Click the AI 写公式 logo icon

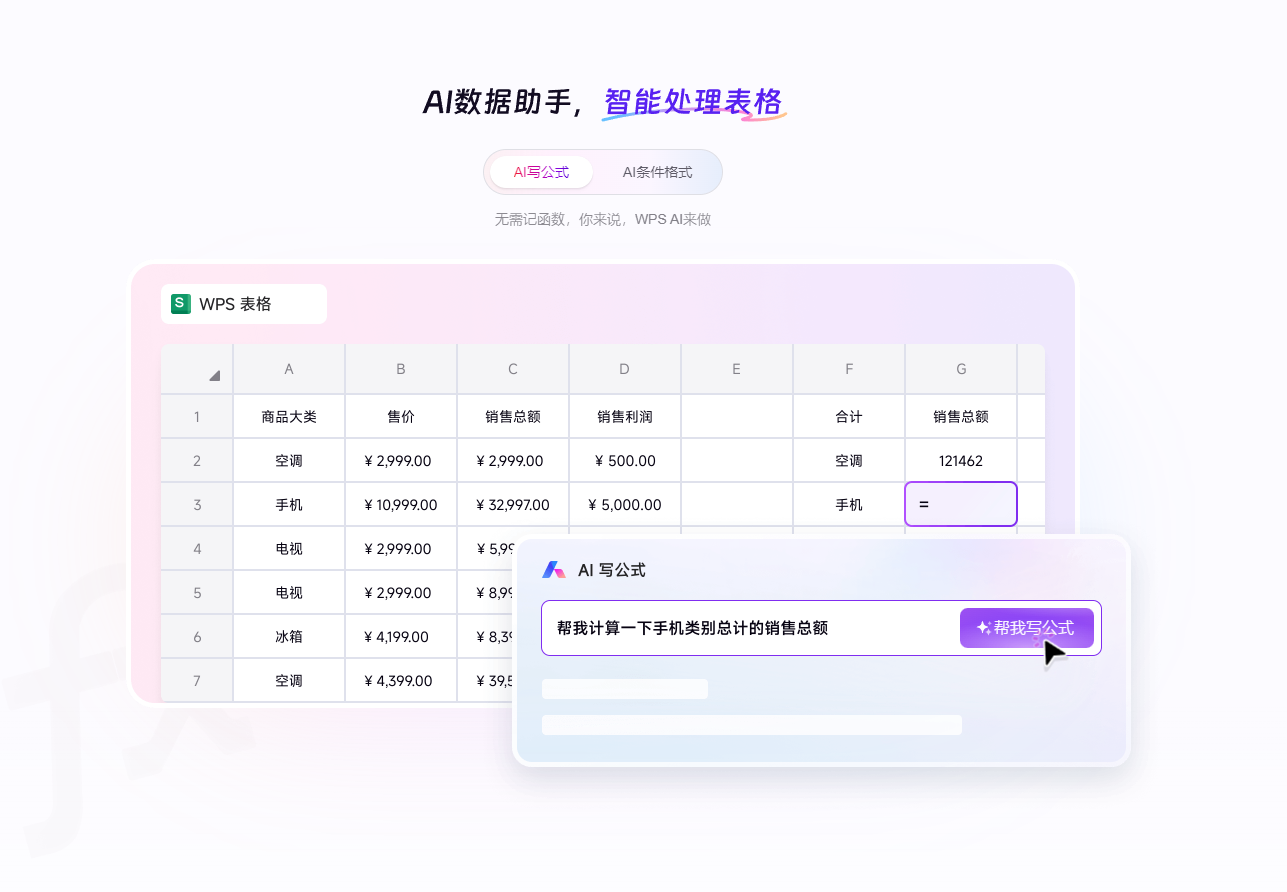click(554, 570)
